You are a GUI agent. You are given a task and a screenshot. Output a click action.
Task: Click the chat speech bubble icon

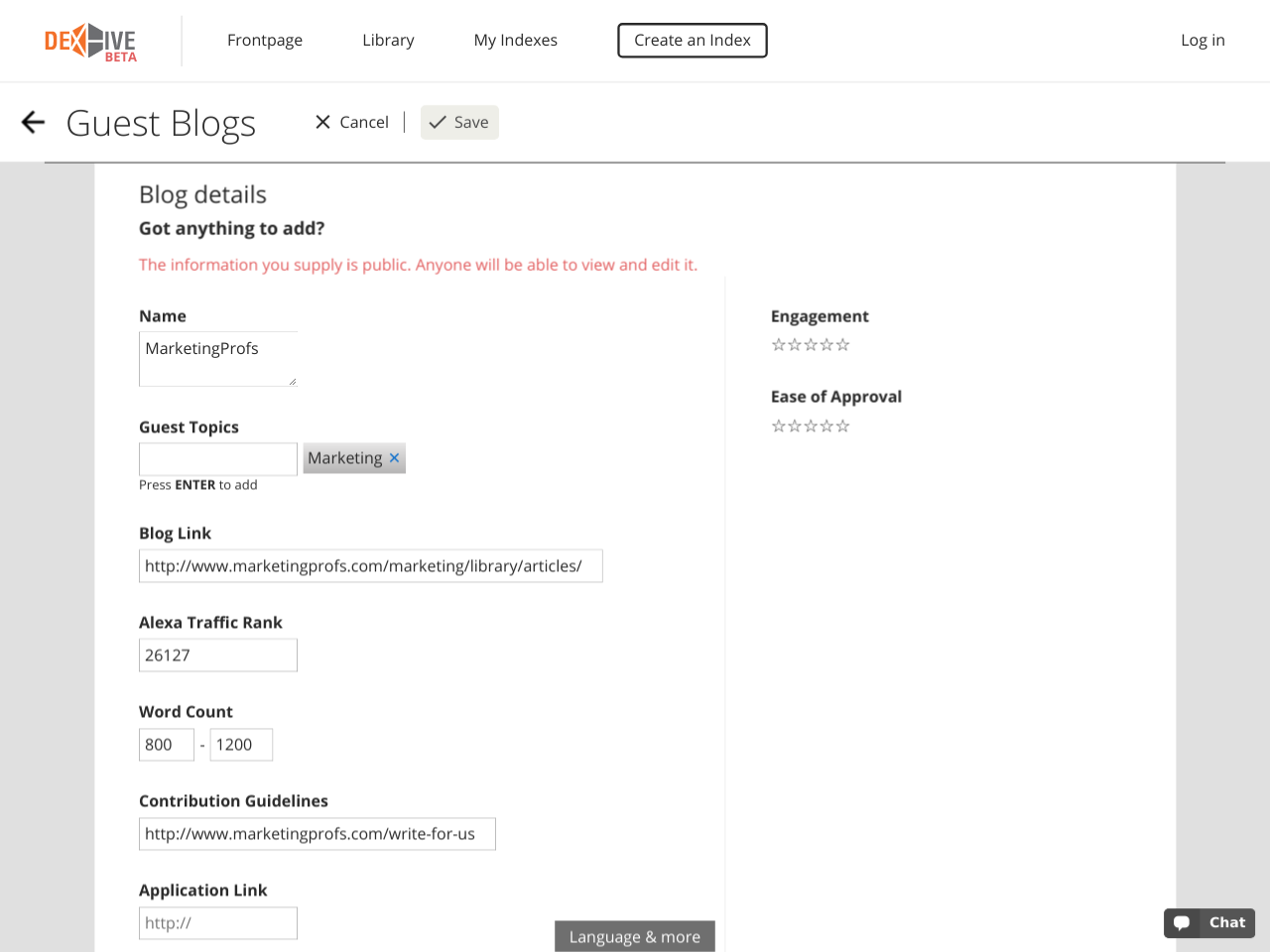pyautogui.click(x=1182, y=923)
